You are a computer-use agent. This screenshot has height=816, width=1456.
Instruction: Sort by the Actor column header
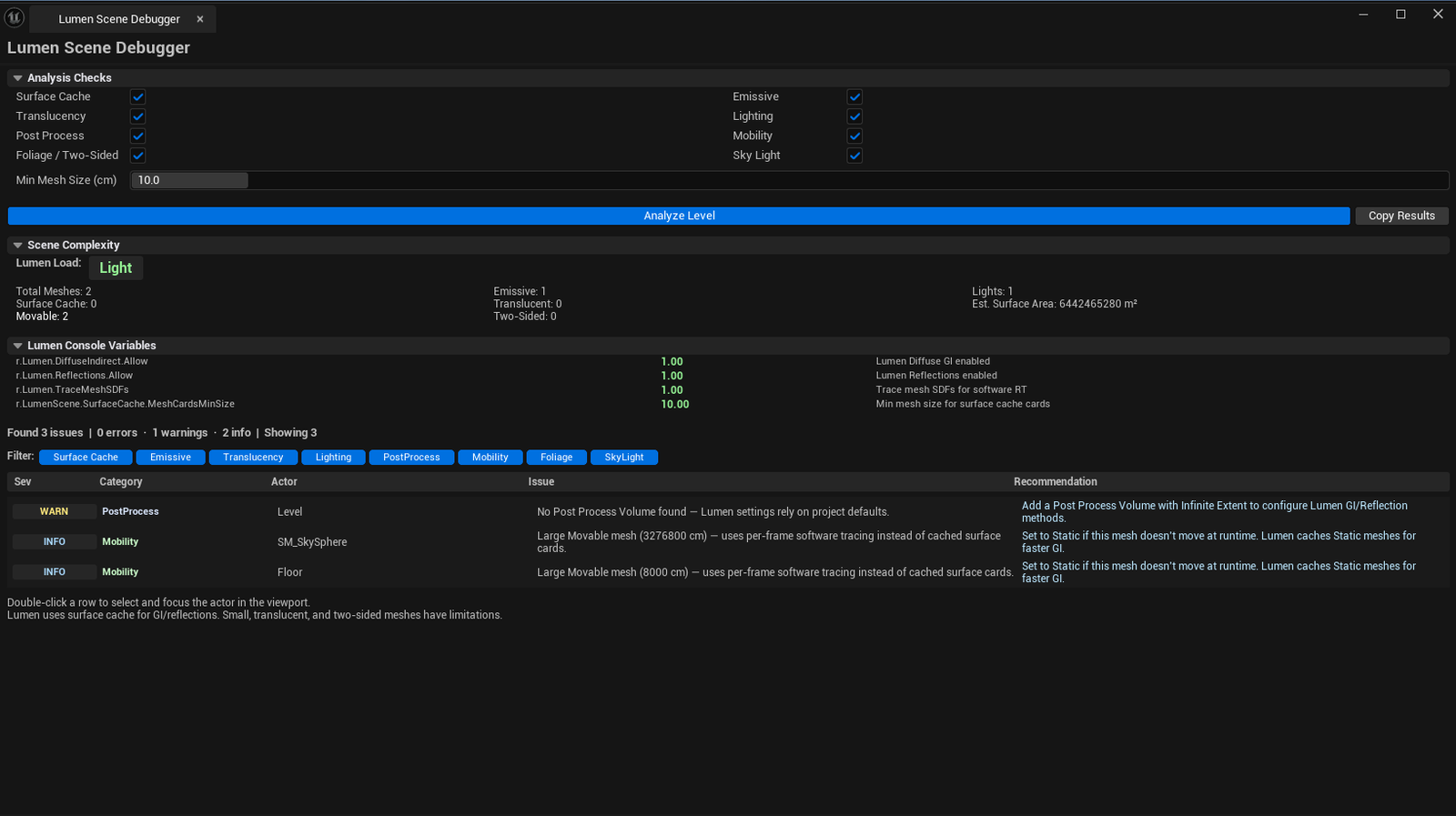284,482
